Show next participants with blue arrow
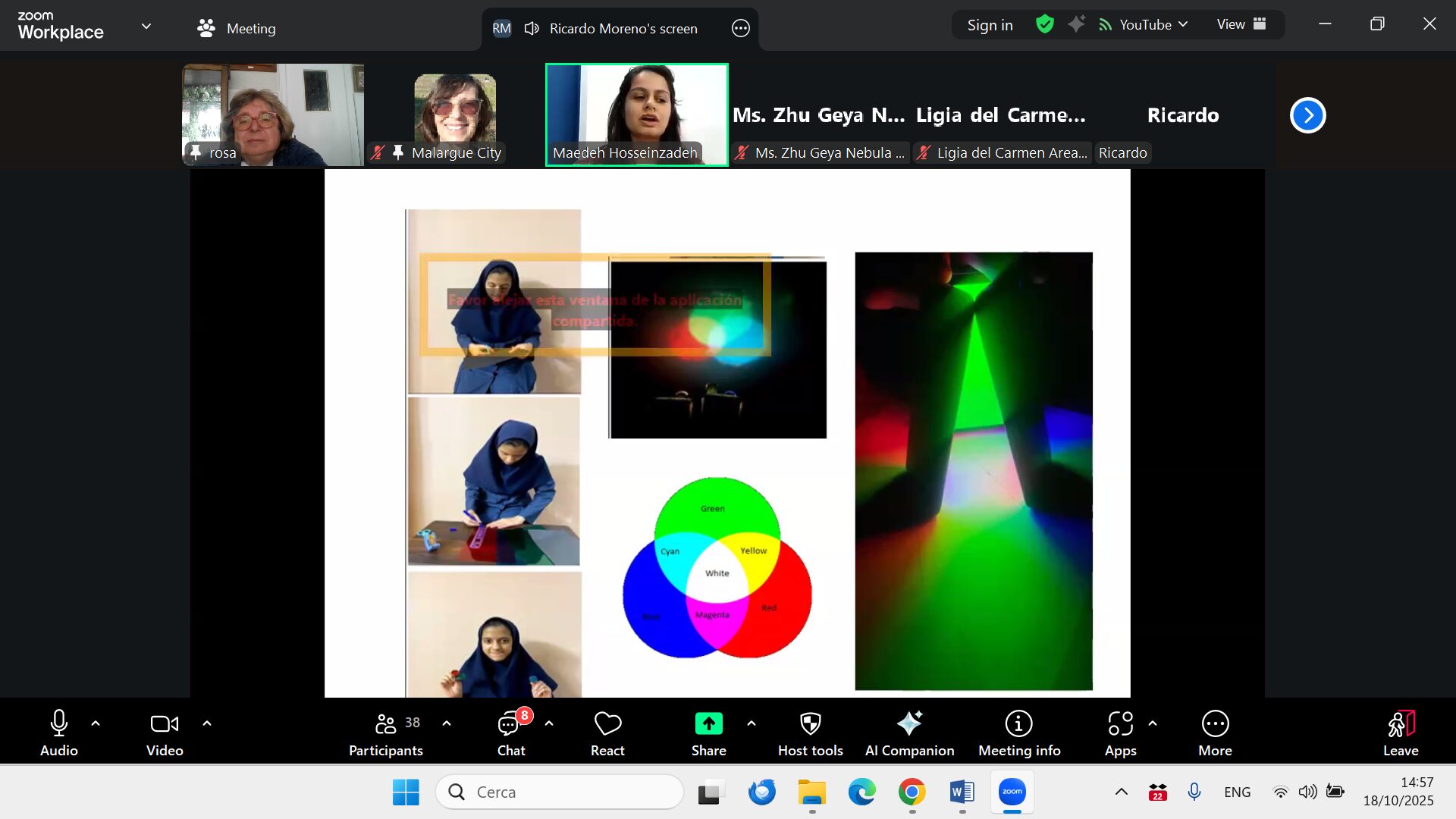Screen dimensions: 1456x819 click(1307, 115)
